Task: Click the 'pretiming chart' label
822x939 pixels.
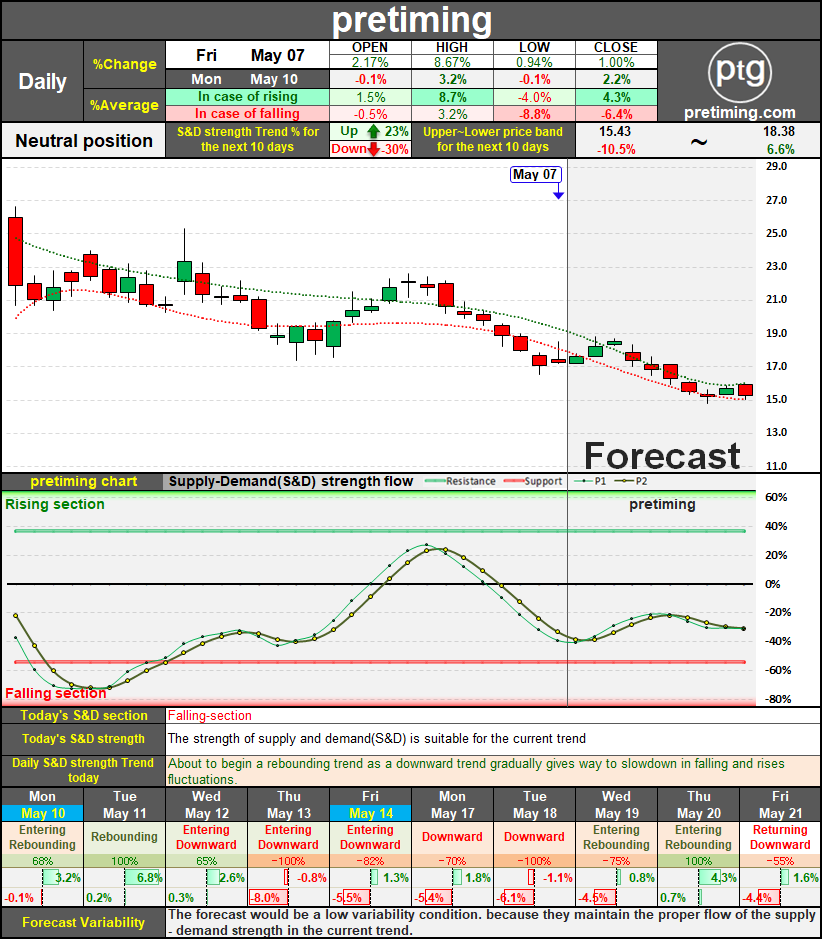Action: click(x=83, y=481)
